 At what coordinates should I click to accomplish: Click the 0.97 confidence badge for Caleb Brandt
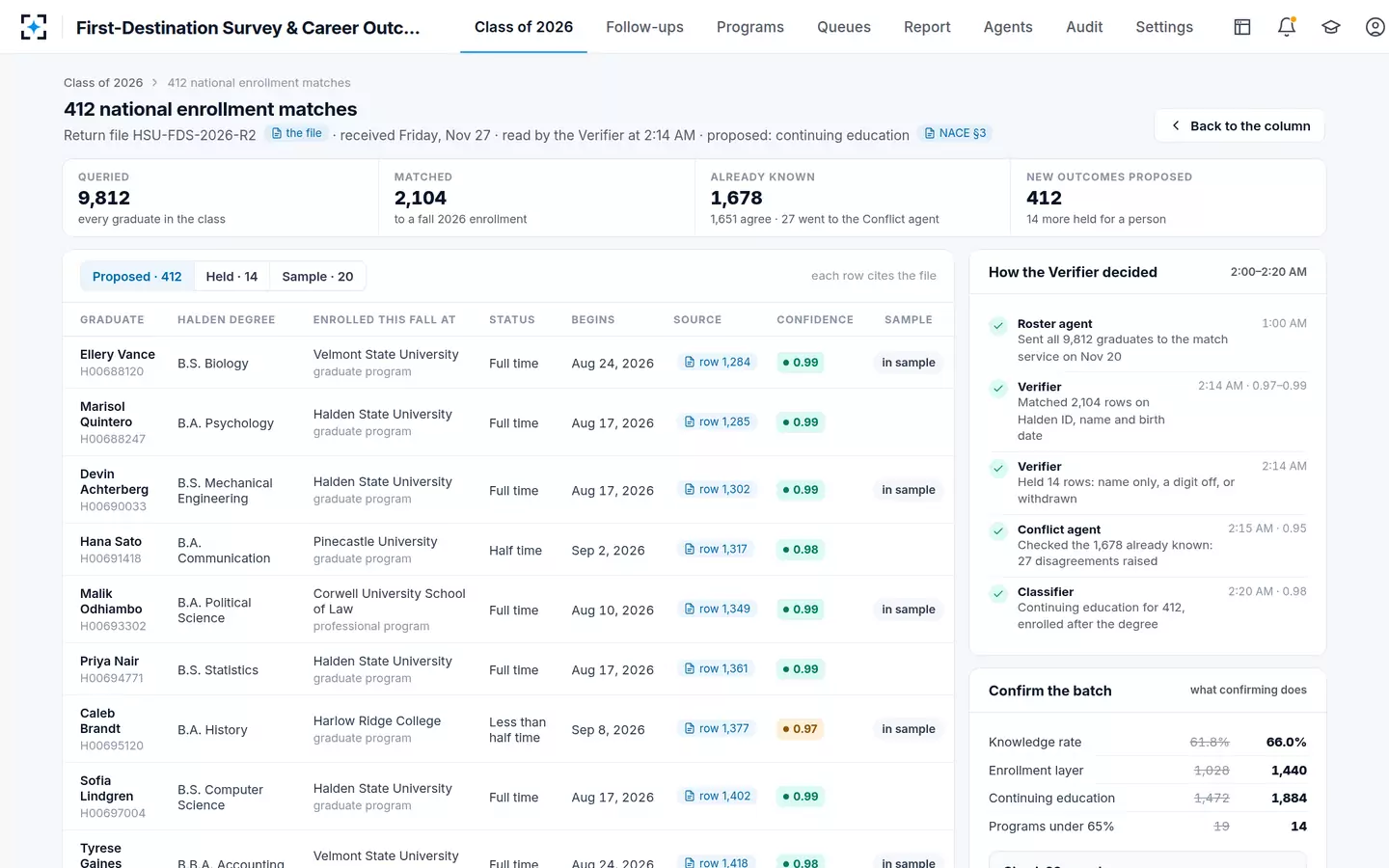[801, 729]
